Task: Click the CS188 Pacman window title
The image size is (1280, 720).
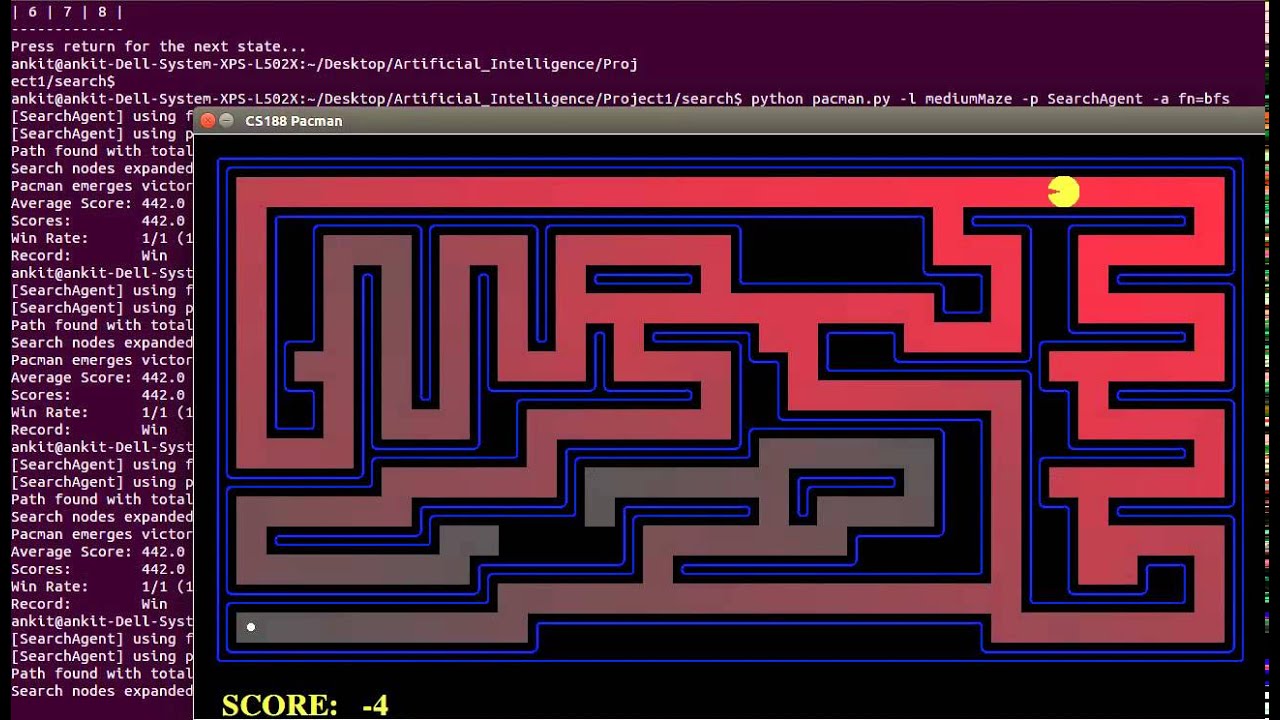Action: point(294,121)
